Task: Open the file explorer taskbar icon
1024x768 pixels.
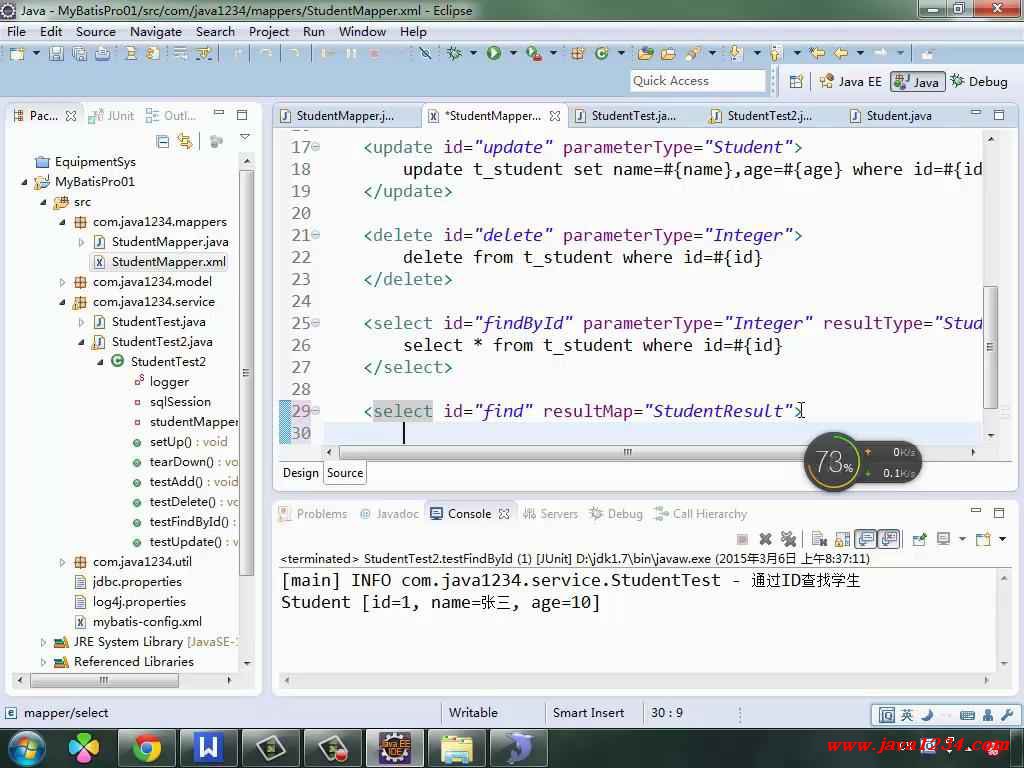Action: point(457,748)
